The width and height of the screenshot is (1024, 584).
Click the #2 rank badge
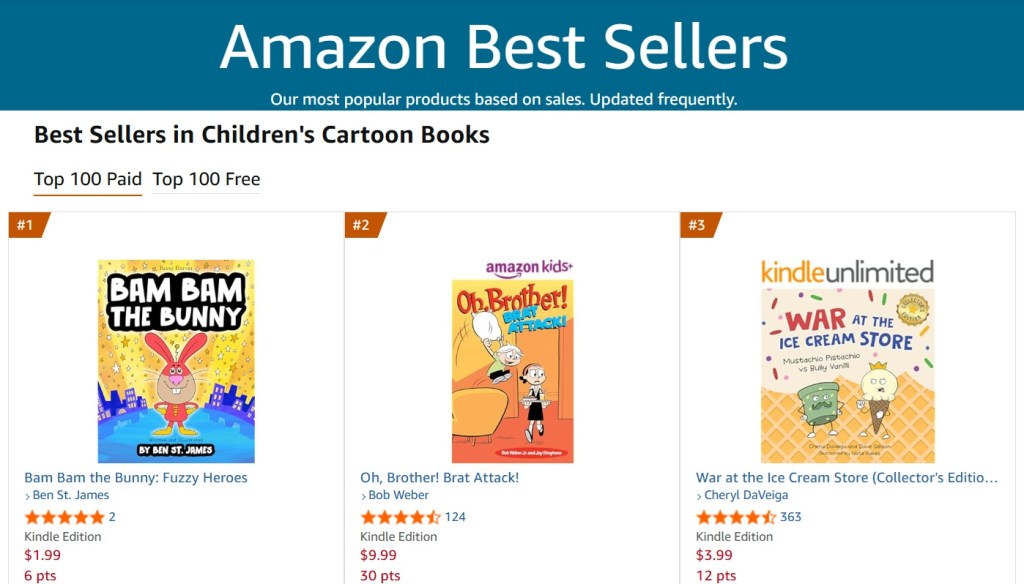[361, 225]
